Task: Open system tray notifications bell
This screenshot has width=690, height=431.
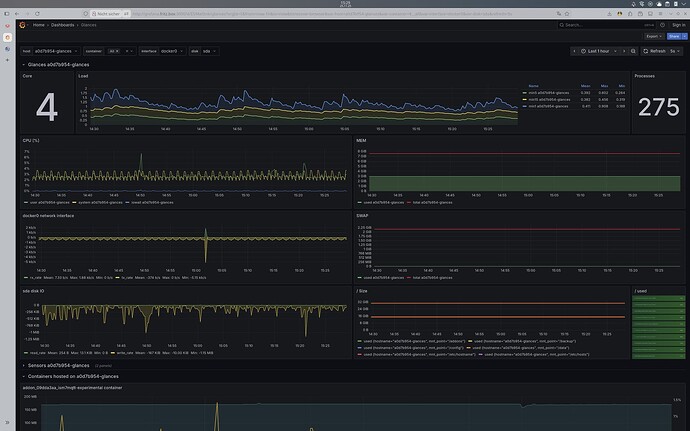Action: (x=633, y=4)
